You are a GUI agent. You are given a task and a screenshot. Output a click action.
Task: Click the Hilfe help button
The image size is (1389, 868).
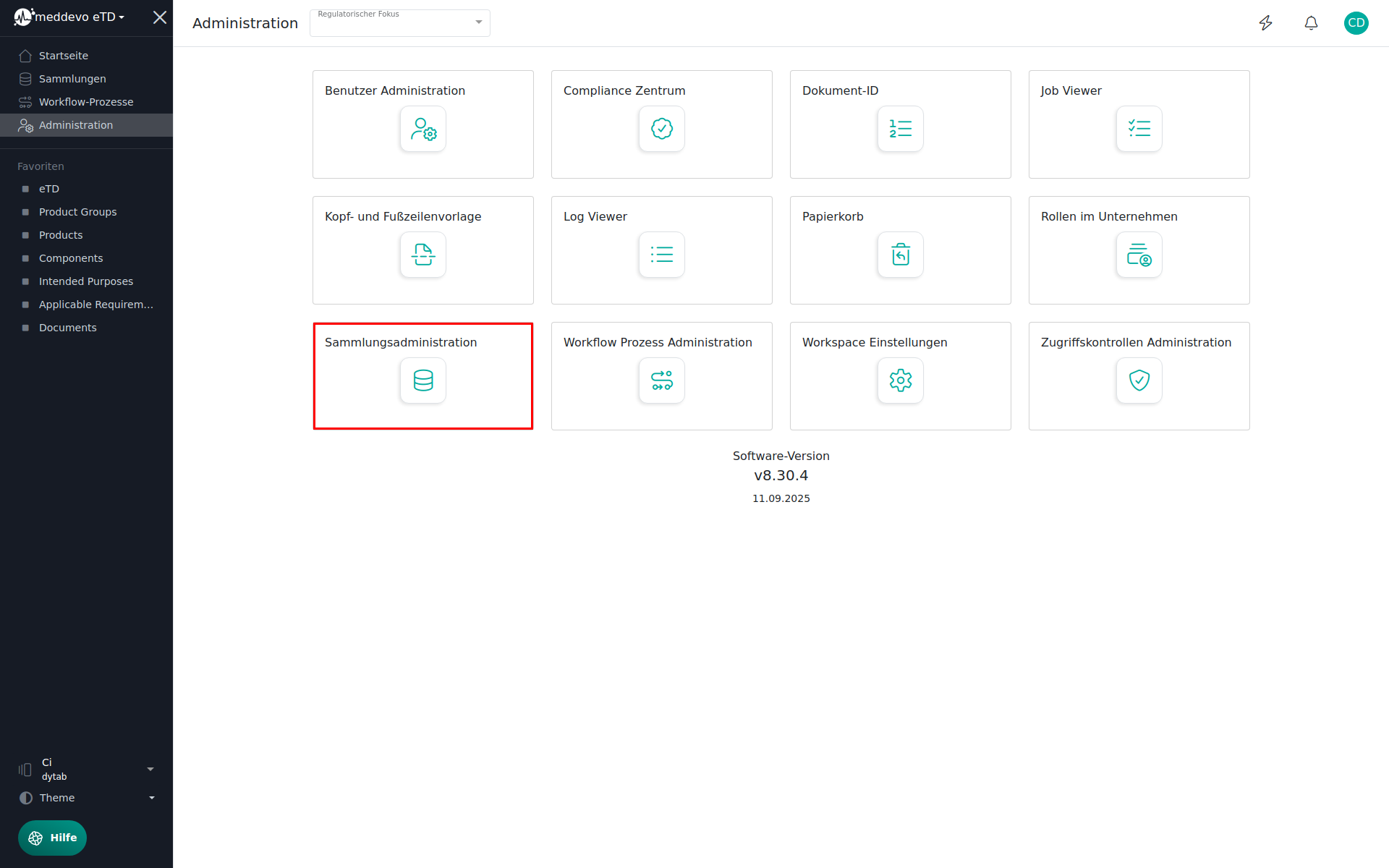click(x=52, y=838)
